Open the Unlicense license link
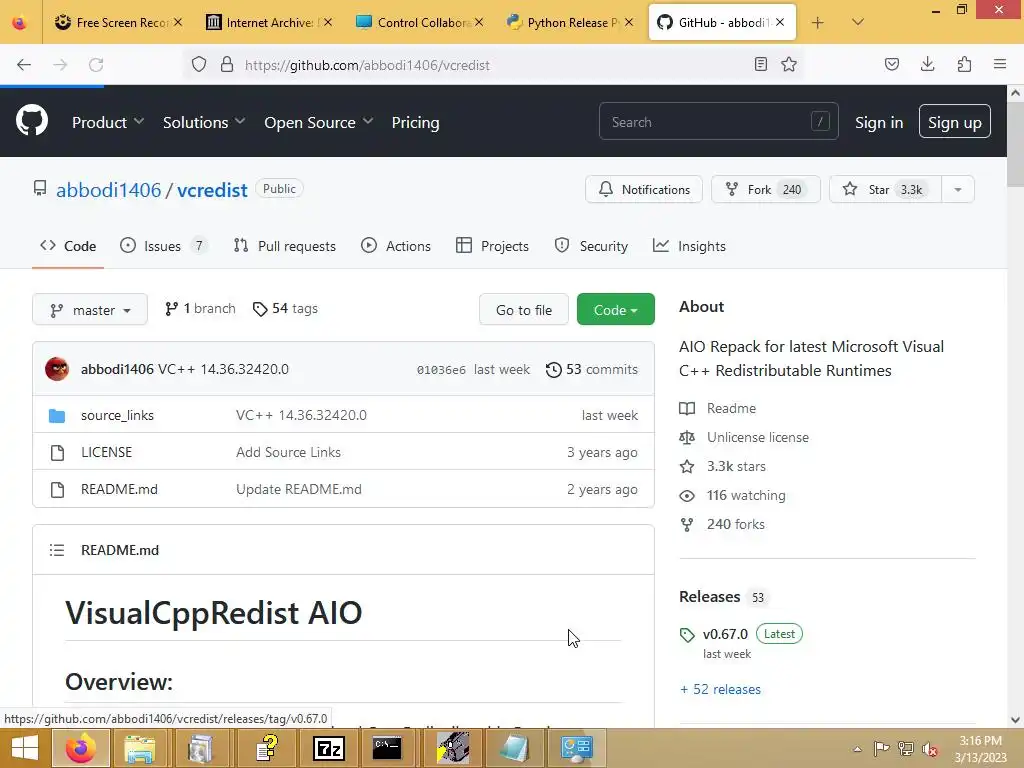 [x=758, y=437]
